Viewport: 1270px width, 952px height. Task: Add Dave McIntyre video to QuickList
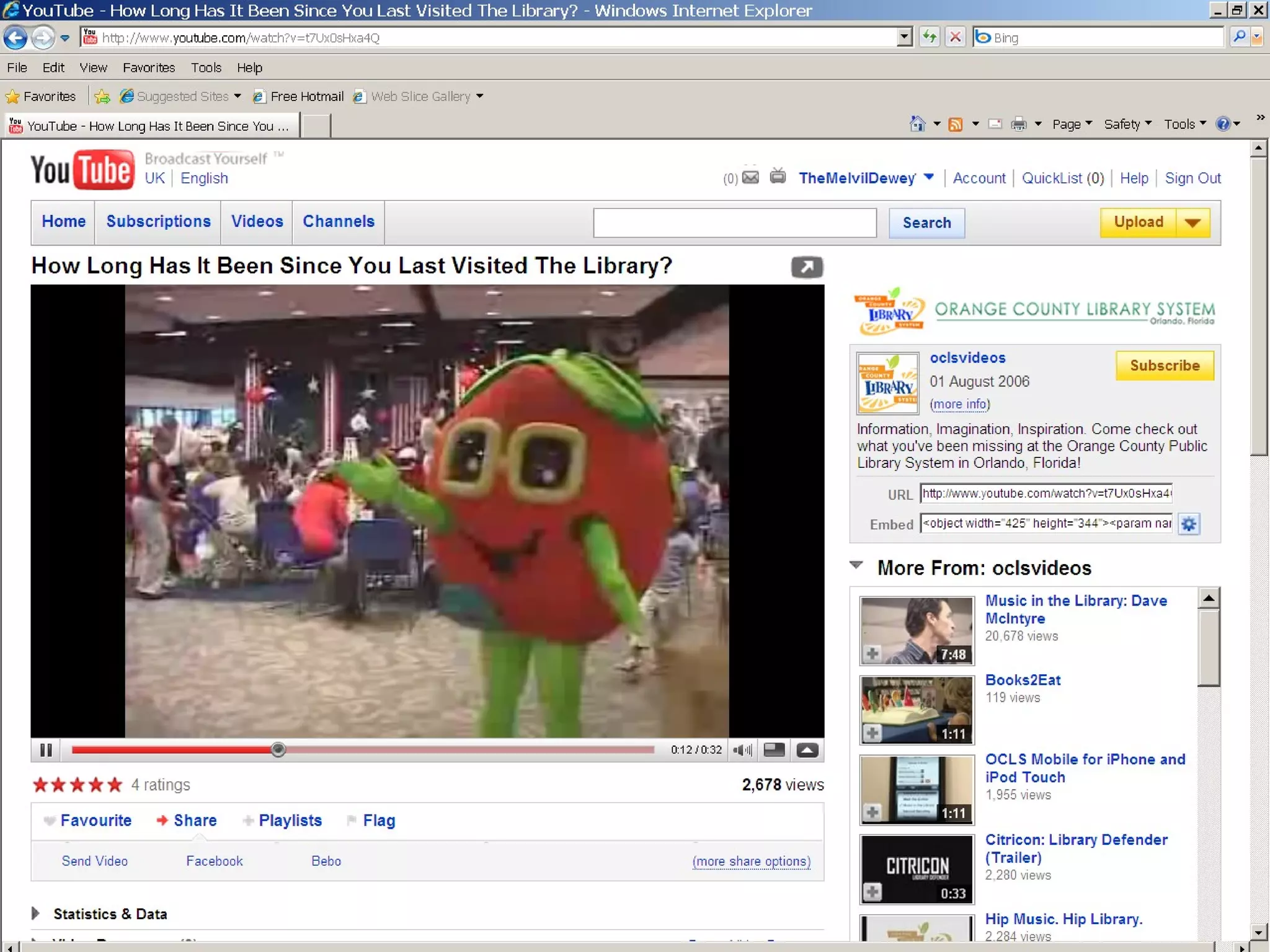[873, 653]
